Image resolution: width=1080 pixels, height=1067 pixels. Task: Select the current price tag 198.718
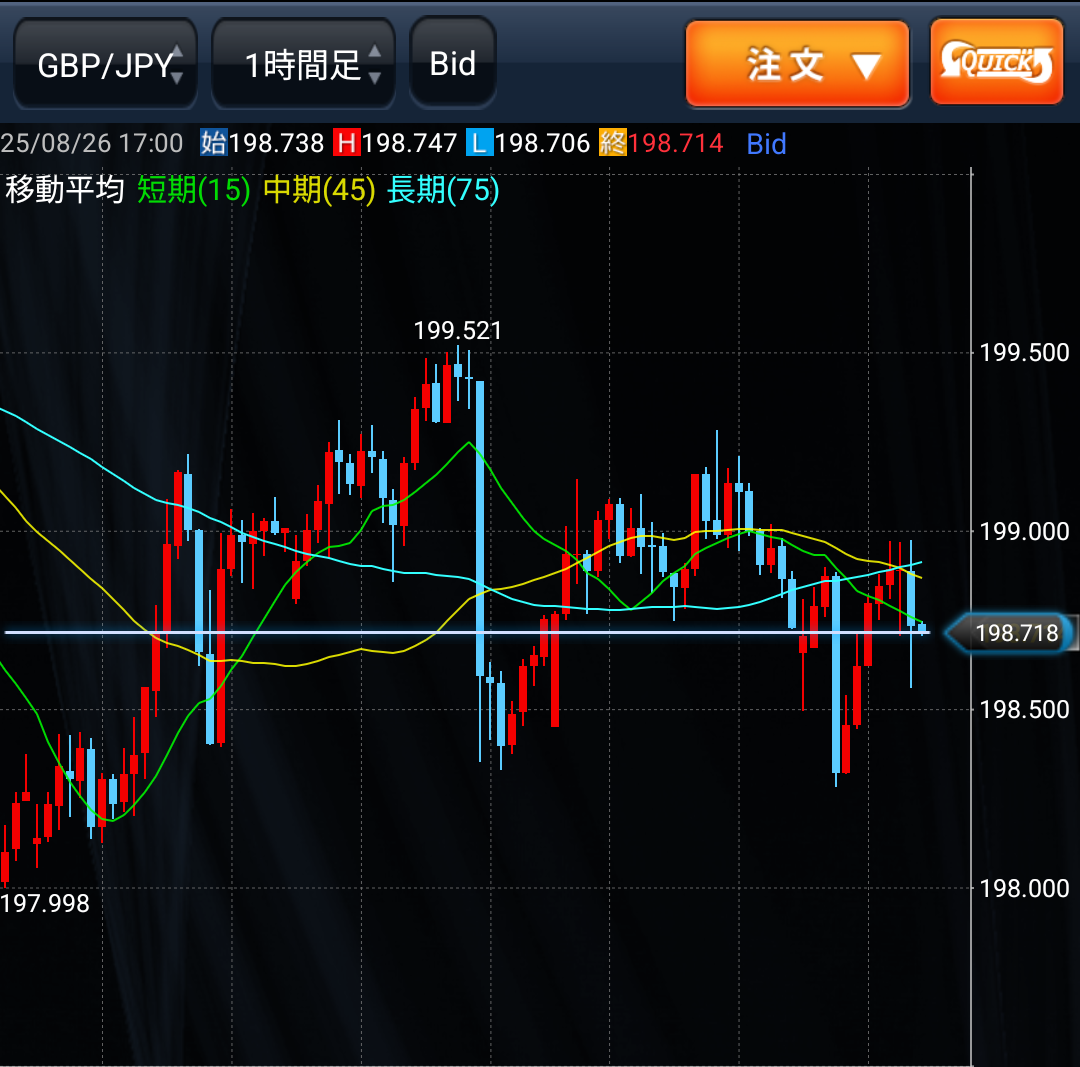point(1012,633)
